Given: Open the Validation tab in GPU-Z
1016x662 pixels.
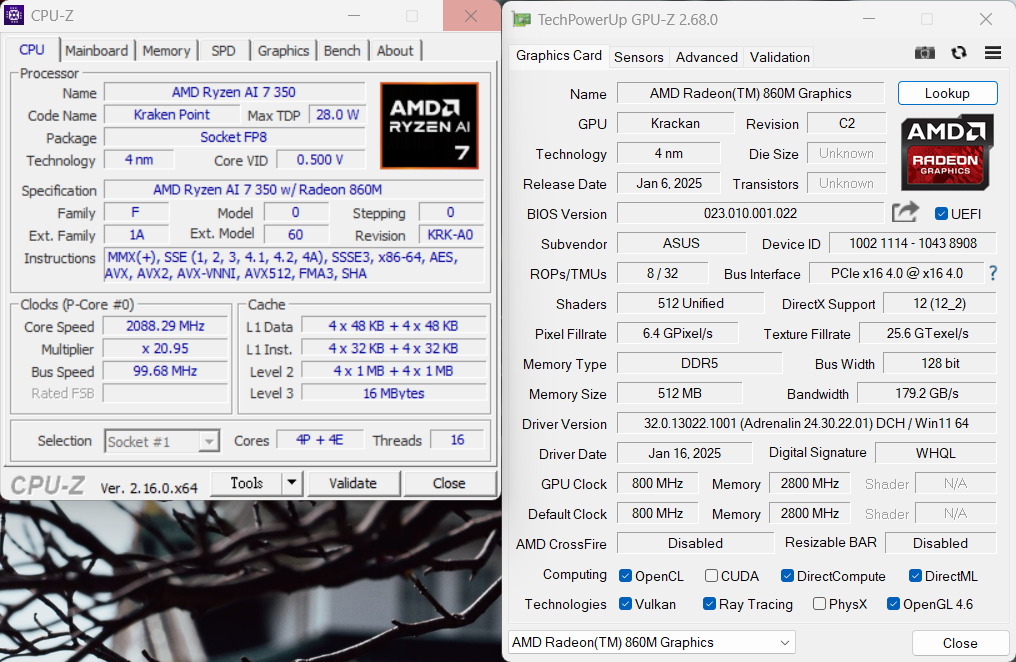Looking at the screenshot, I should pyautogui.click(x=779, y=57).
